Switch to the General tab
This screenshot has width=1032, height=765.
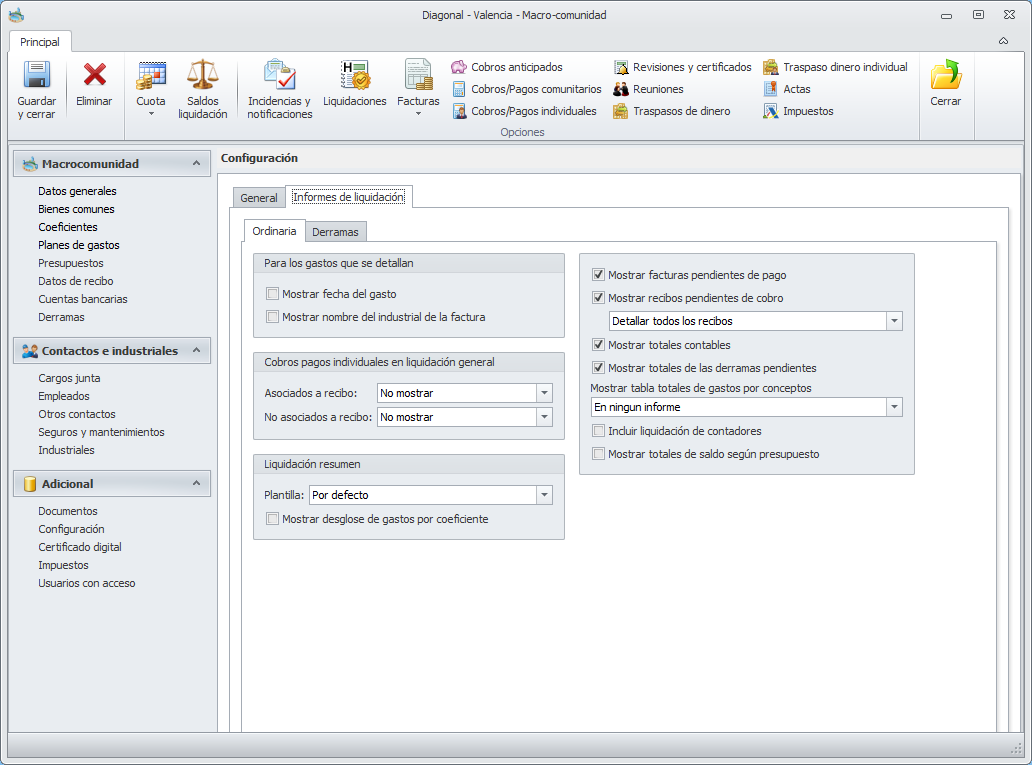coord(259,198)
